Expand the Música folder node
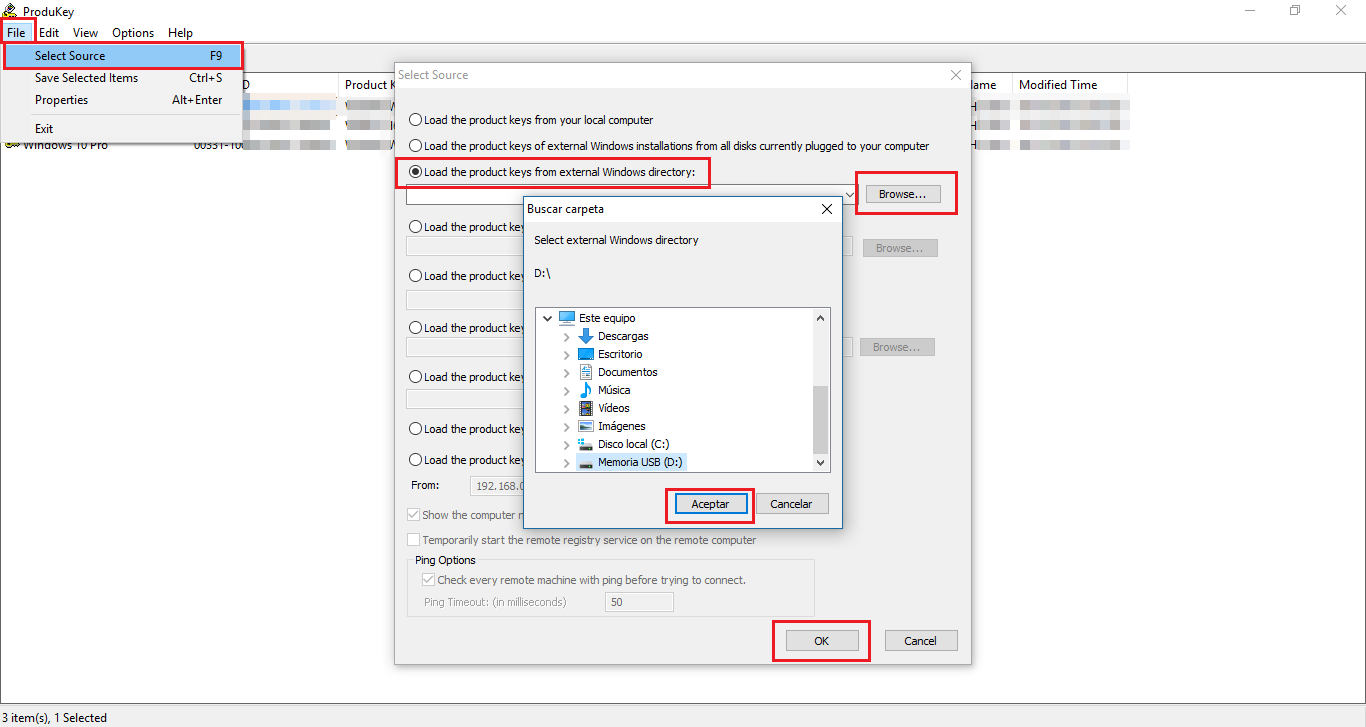The width and height of the screenshot is (1366, 727). click(567, 391)
